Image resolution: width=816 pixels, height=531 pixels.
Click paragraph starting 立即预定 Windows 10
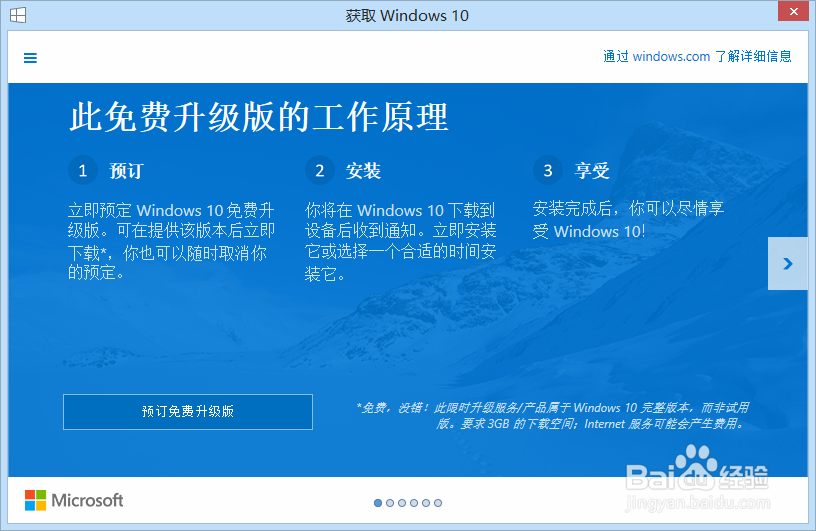click(x=171, y=241)
